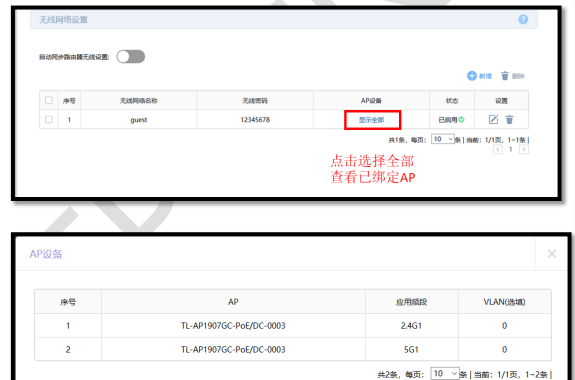Check the select-all header checkbox
Viewport: 575px width, 380px height.
(49, 100)
